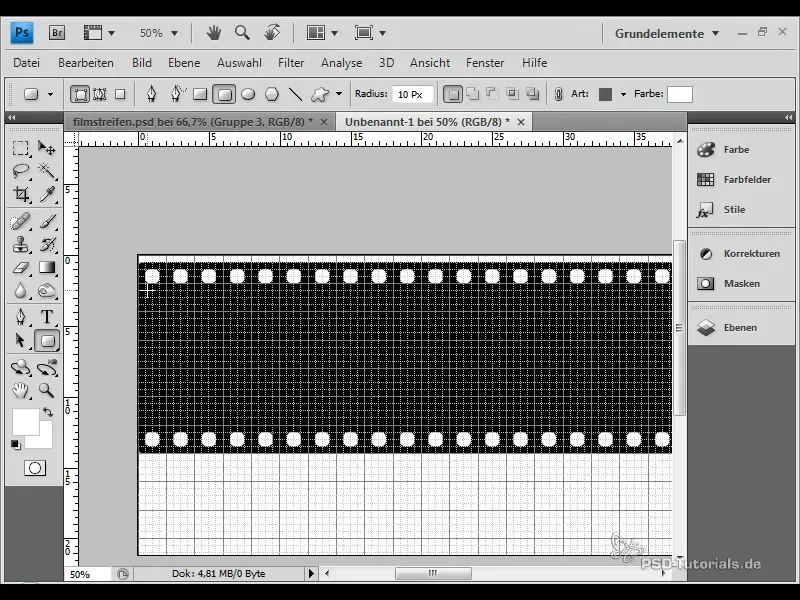Screen dimensions: 800x600
Task: Open the Datei menu
Action: point(27,63)
